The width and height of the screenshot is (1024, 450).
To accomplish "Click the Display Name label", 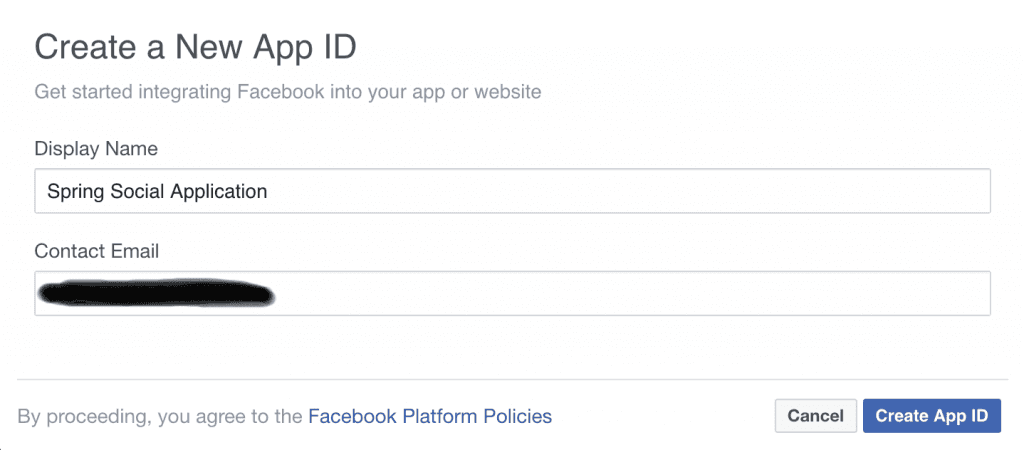I will coord(96,149).
